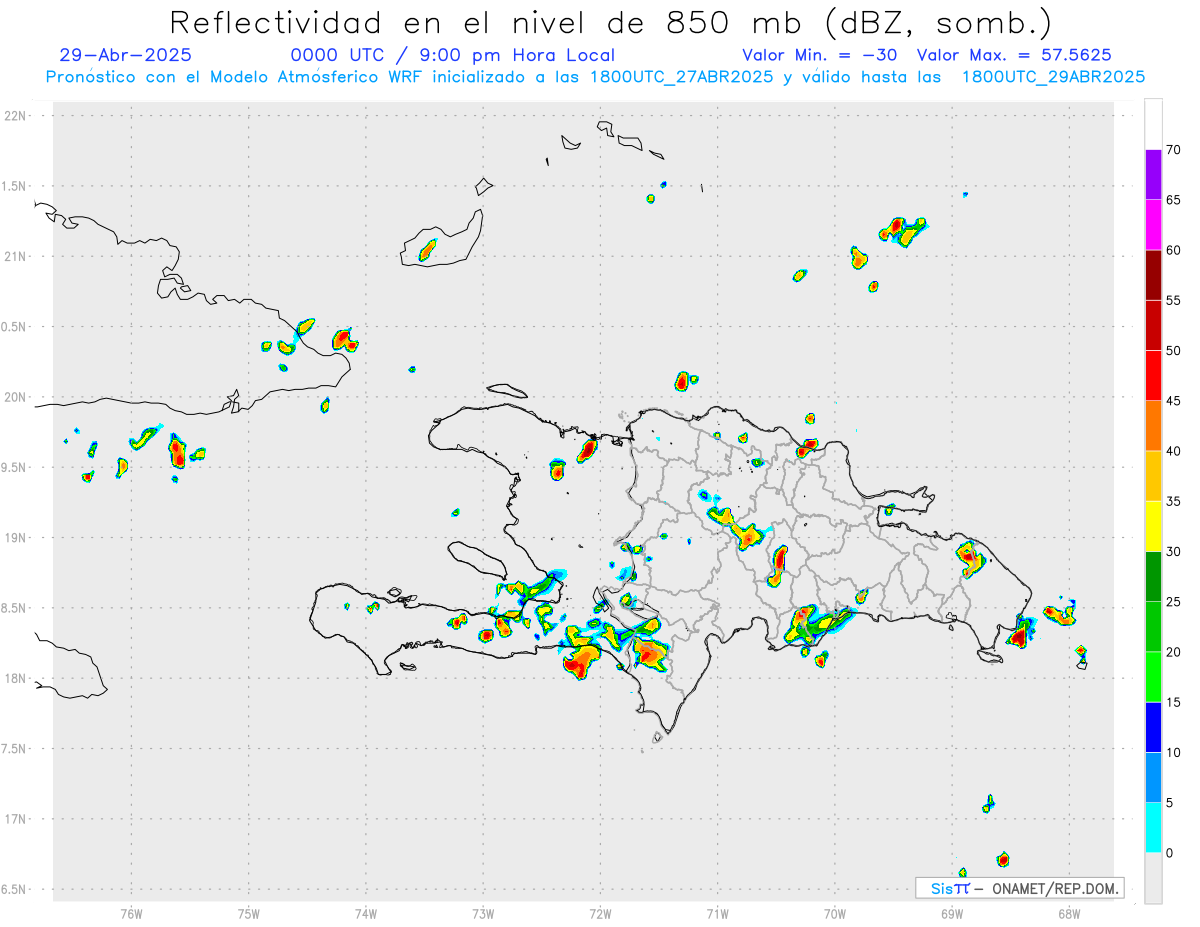The height and width of the screenshot is (927, 1200).
Task: Click the colorbar value '35'
Action: point(1173,501)
